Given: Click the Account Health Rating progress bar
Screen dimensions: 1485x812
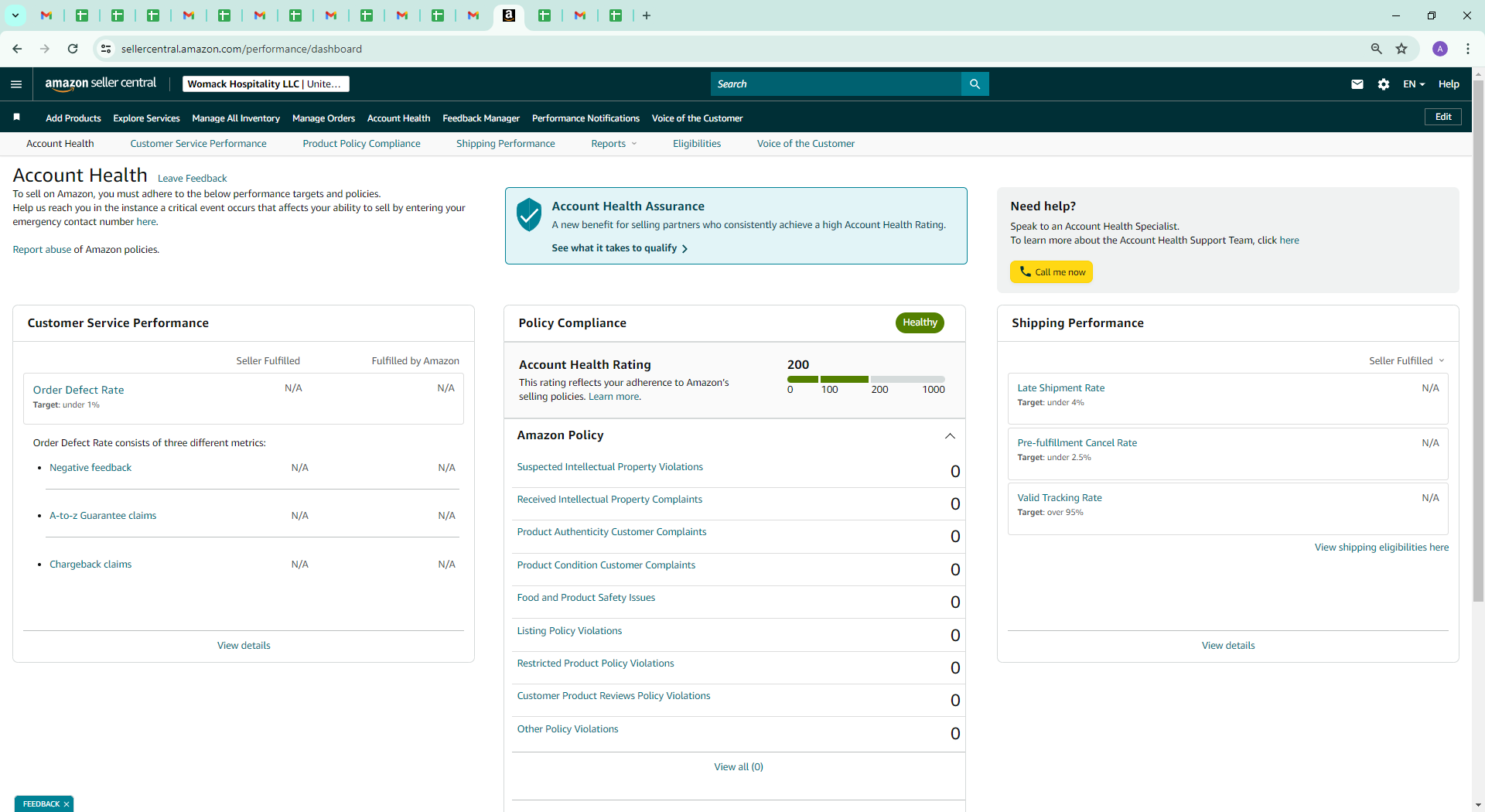Looking at the screenshot, I should click(865, 380).
